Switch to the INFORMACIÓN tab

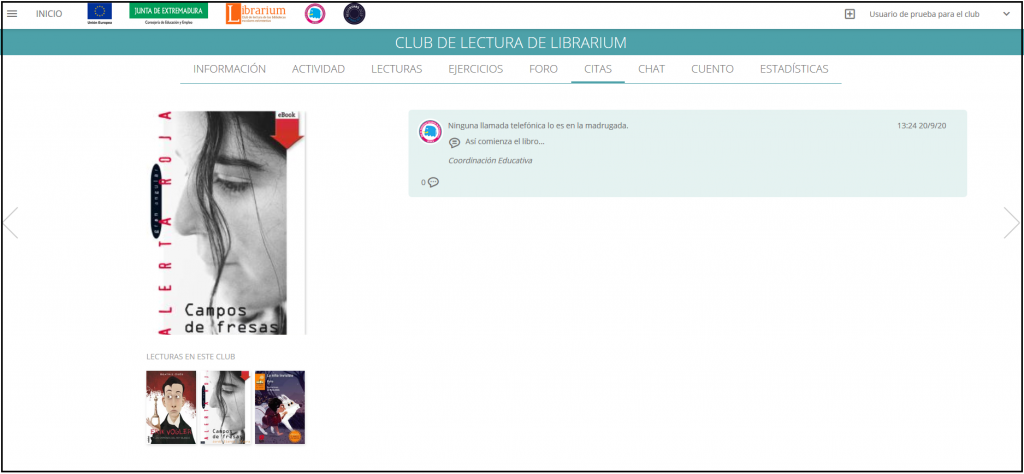(x=229, y=69)
